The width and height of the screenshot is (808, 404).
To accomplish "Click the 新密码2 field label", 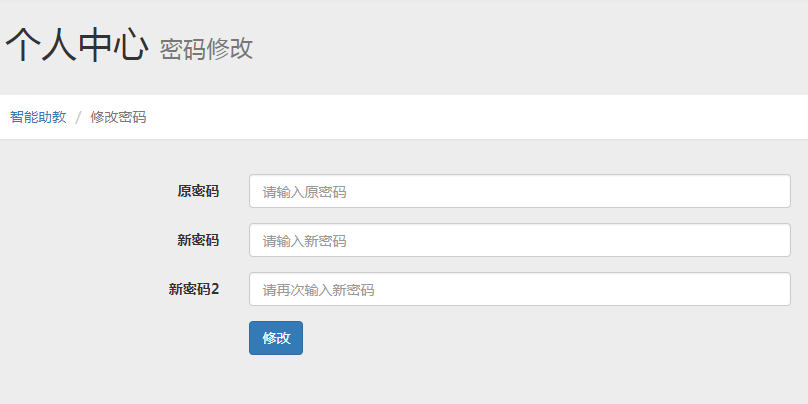I will coord(194,290).
